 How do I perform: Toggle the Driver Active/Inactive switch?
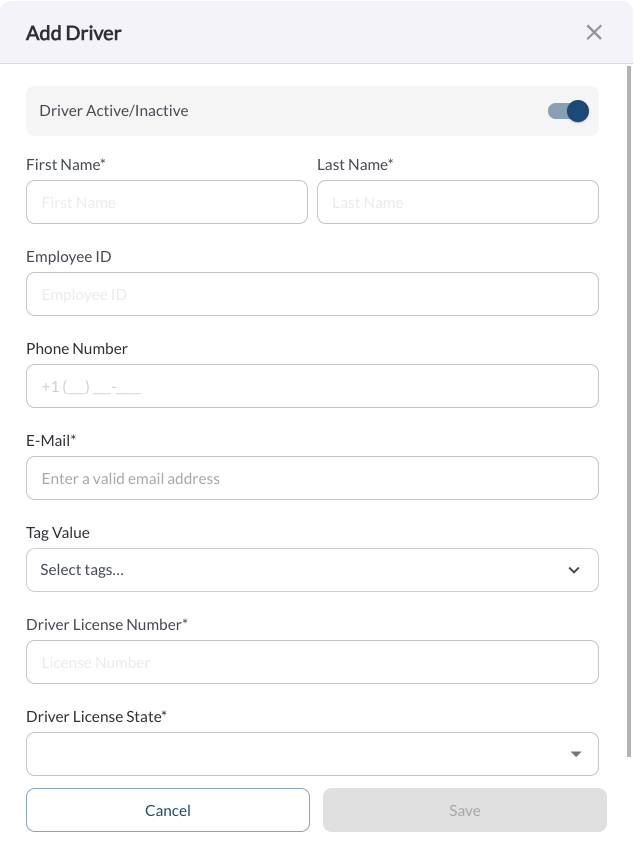point(568,111)
